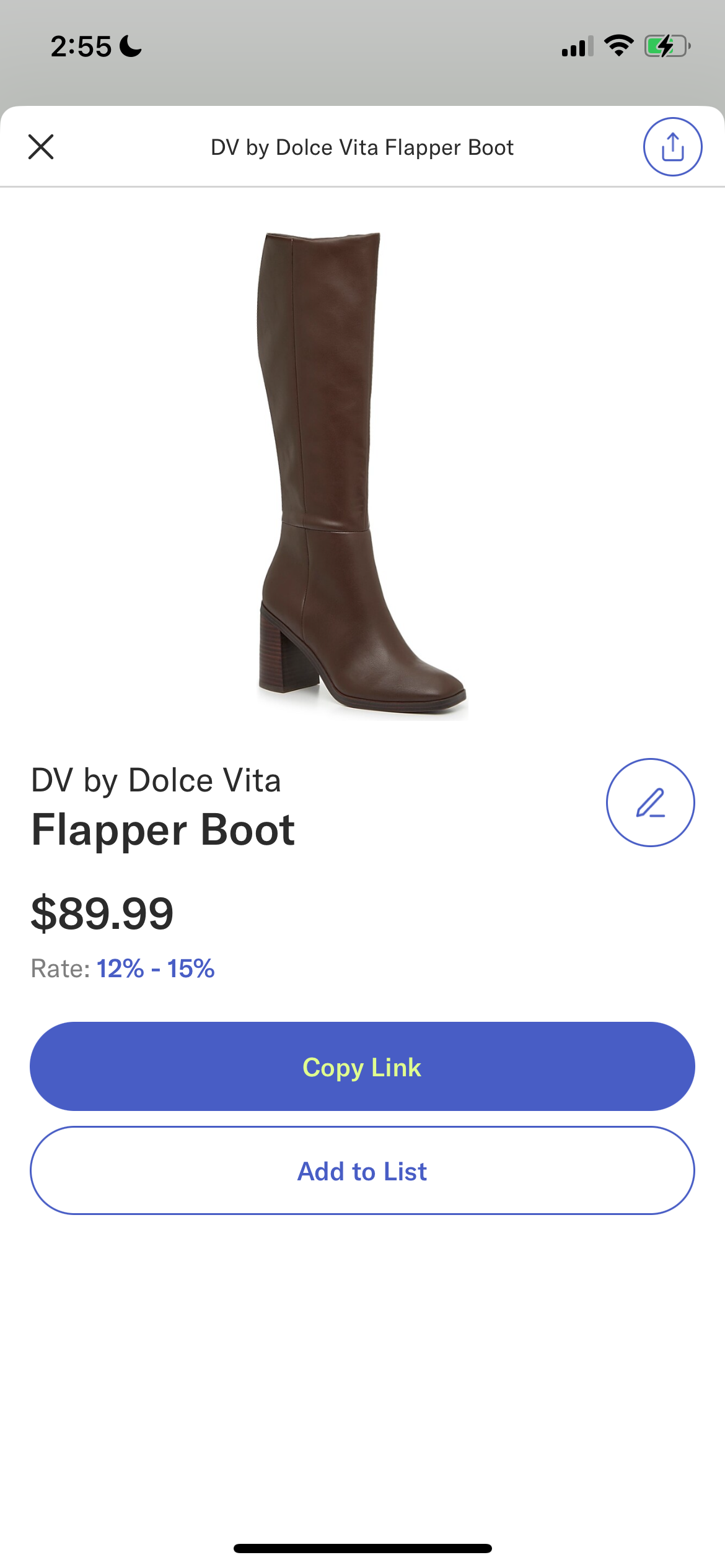Tap the cellular signal bars icon

tap(578, 46)
